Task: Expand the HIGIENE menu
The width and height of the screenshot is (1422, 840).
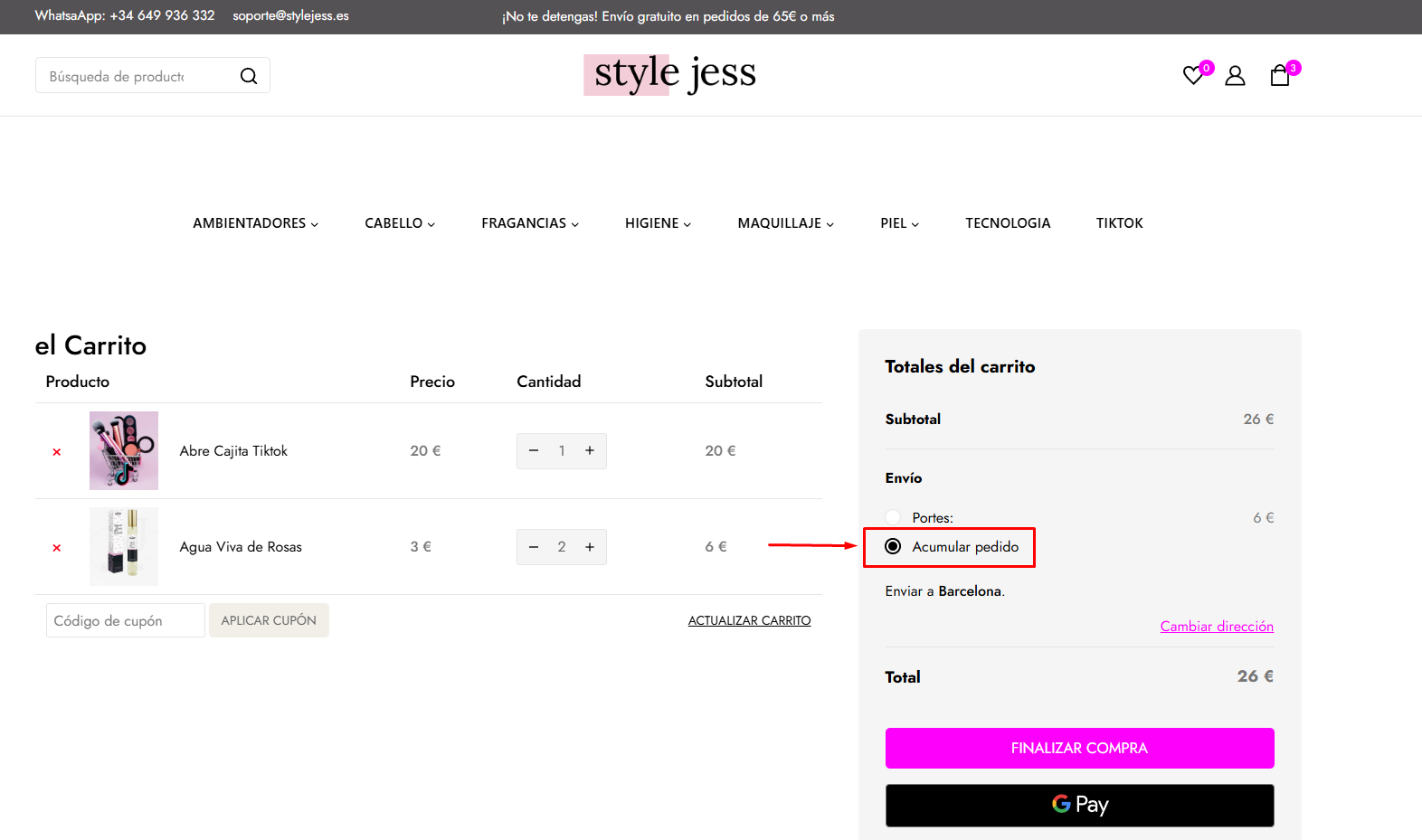Action: [658, 223]
